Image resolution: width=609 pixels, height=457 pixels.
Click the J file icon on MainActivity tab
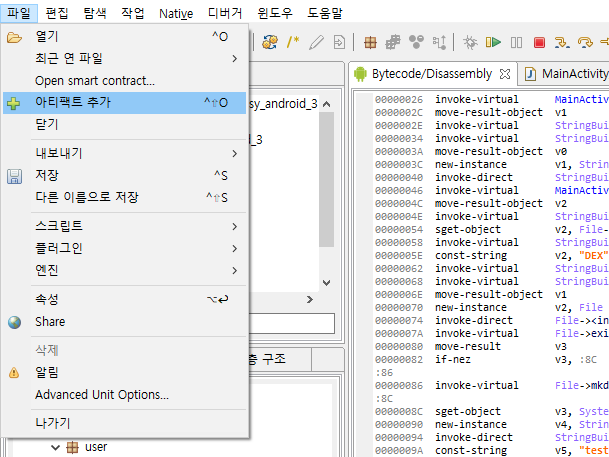pos(530,74)
